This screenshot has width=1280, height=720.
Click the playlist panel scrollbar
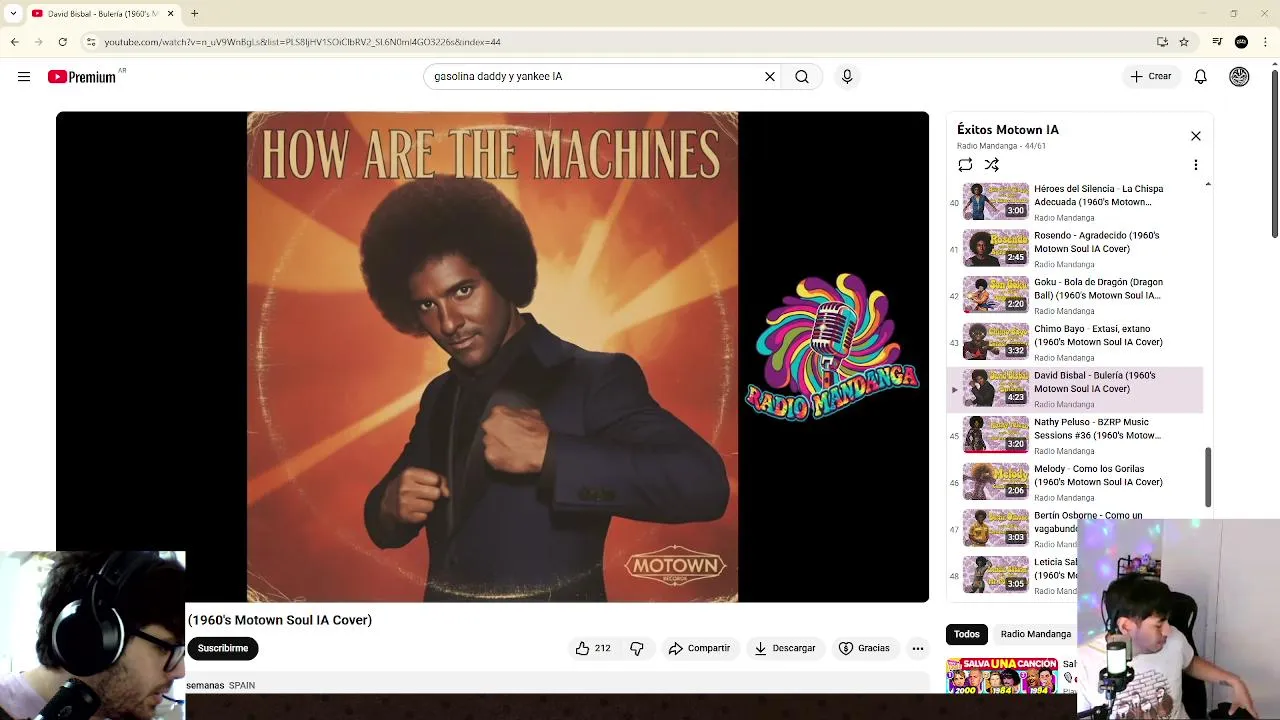pyautogui.click(x=1207, y=477)
